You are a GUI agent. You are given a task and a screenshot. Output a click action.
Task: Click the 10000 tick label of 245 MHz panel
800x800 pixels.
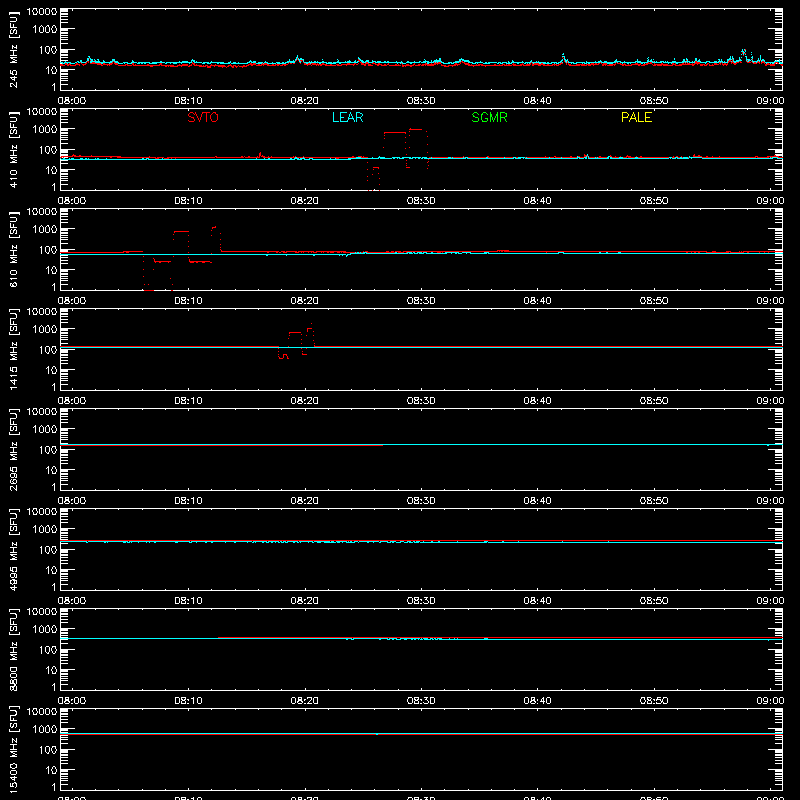(42, 11)
